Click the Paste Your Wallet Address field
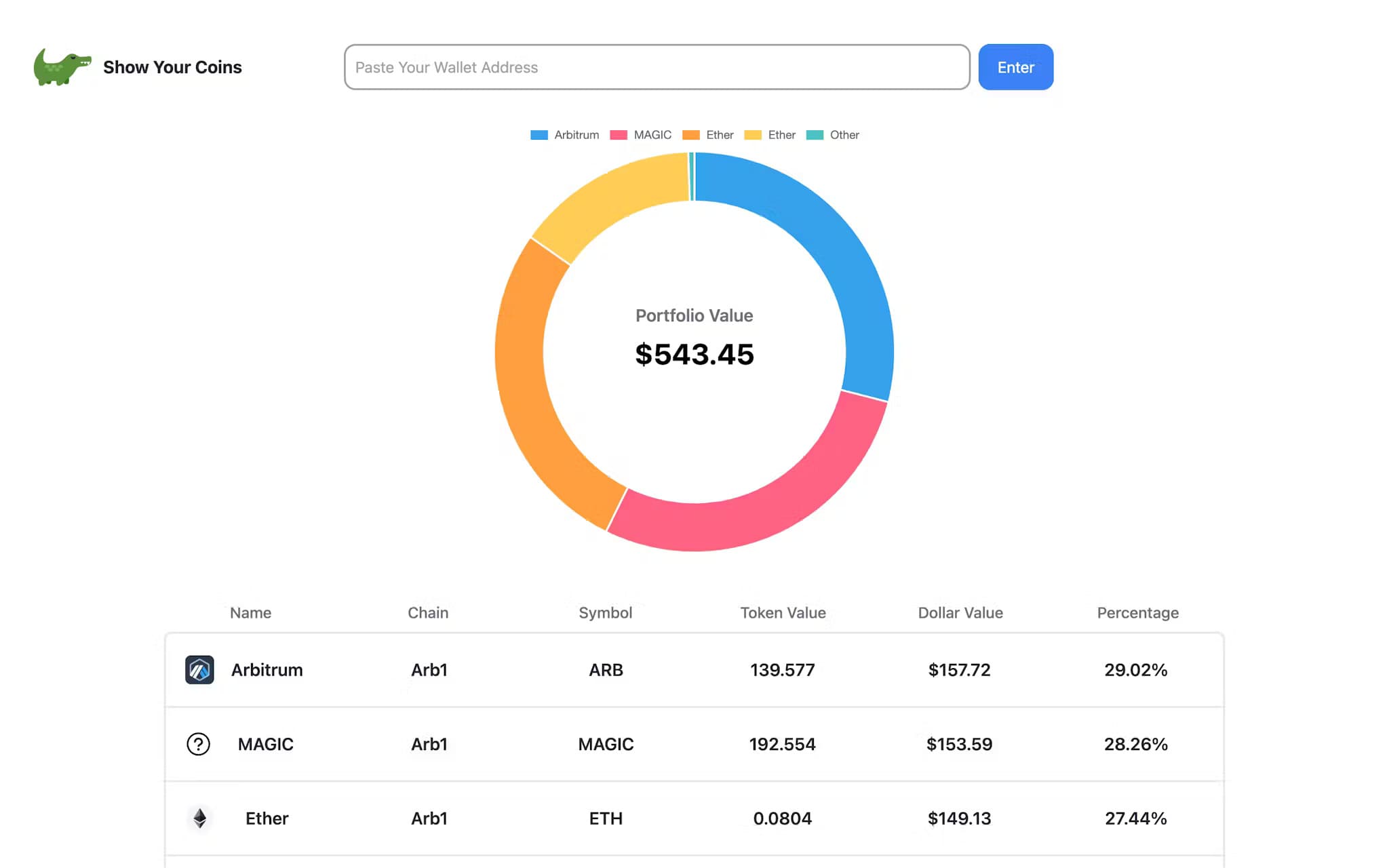The width and height of the screenshot is (1389, 868). click(x=656, y=66)
